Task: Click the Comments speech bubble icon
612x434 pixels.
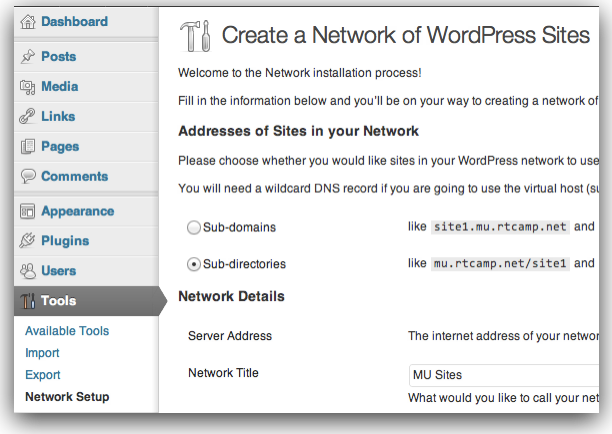Action: point(28,176)
